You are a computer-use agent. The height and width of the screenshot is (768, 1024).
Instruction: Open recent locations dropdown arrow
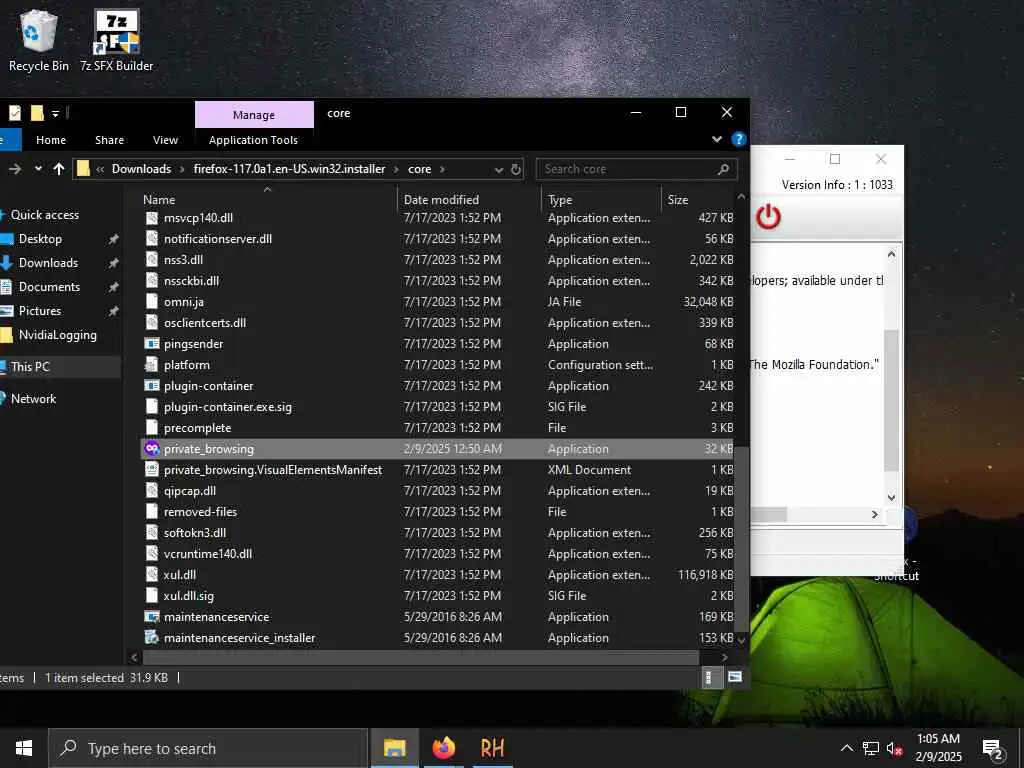39,168
